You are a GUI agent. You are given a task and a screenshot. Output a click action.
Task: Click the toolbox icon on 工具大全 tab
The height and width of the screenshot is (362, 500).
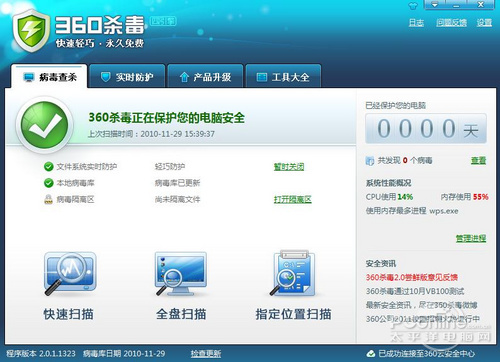point(262,77)
